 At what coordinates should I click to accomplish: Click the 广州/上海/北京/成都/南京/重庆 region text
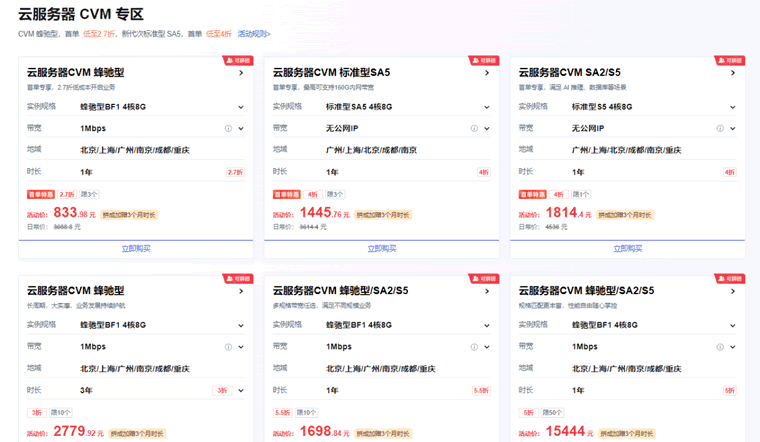626,150
